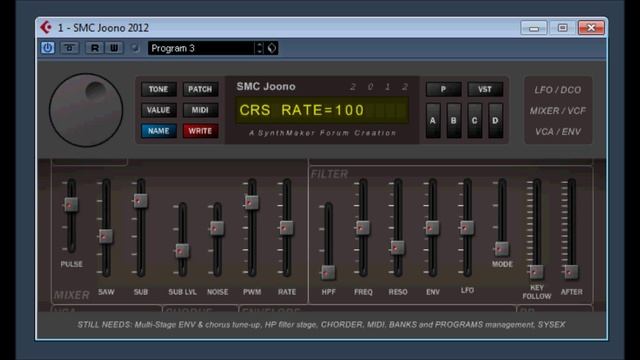The width and height of the screenshot is (640, 360).
Task: Toggle the plugin power/bypass button
Action: [x=48, y=48]
